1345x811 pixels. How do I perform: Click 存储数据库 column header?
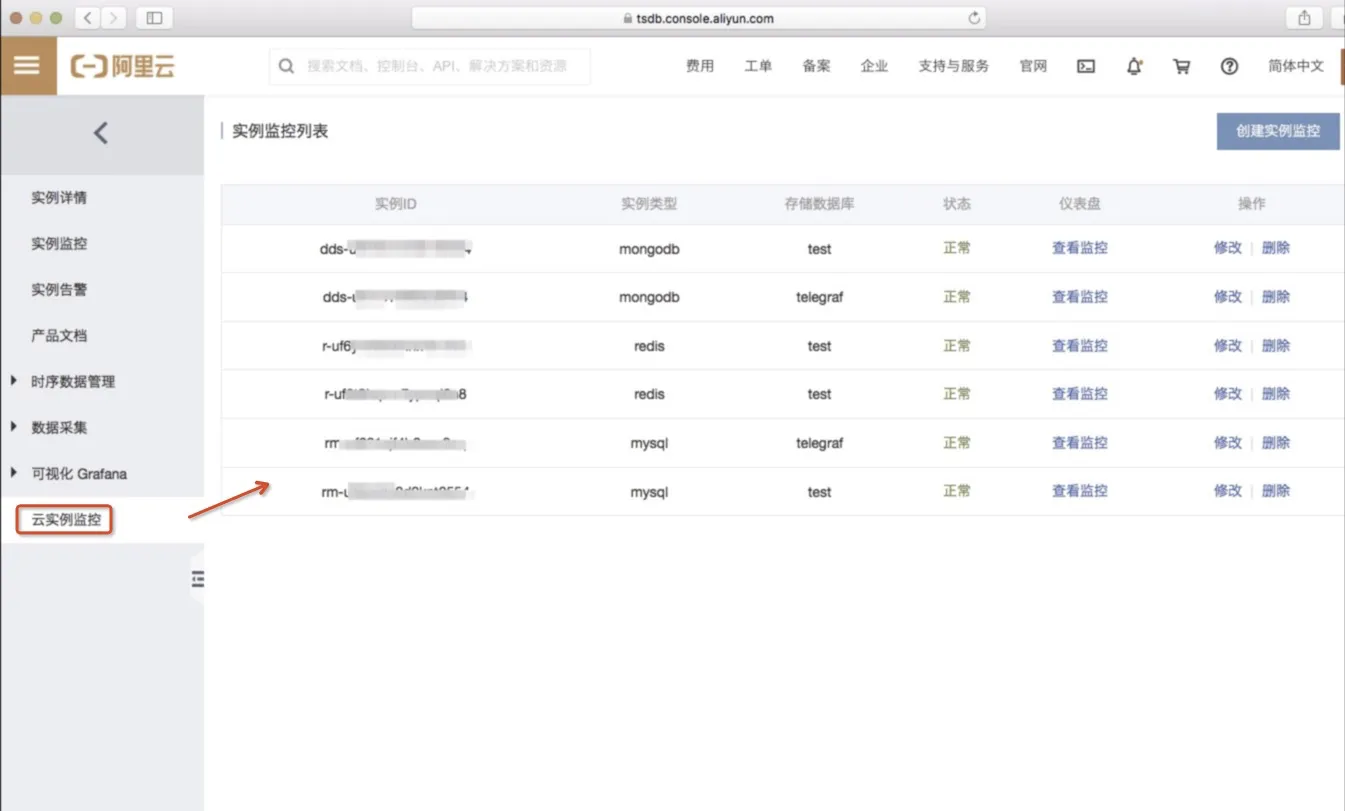820,204
